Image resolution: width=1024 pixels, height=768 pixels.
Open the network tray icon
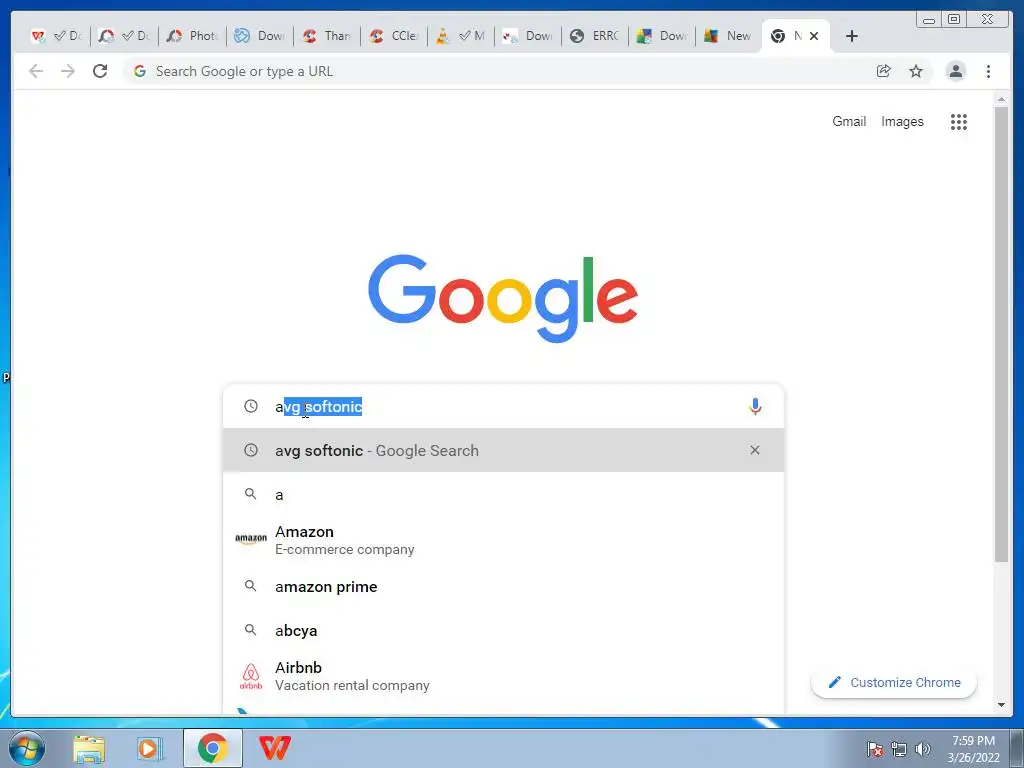(x=899, y=749)
